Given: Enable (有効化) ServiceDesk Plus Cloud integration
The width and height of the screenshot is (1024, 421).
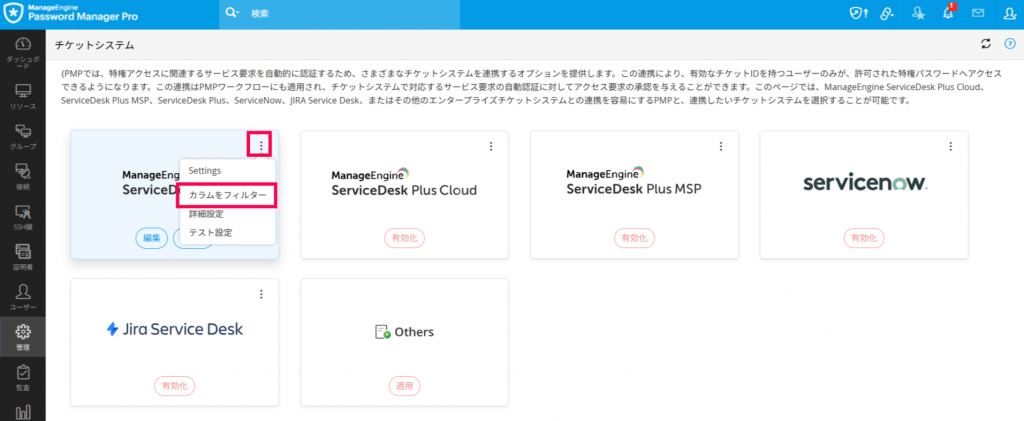Looking at the screenshot, I should point(404,238).
